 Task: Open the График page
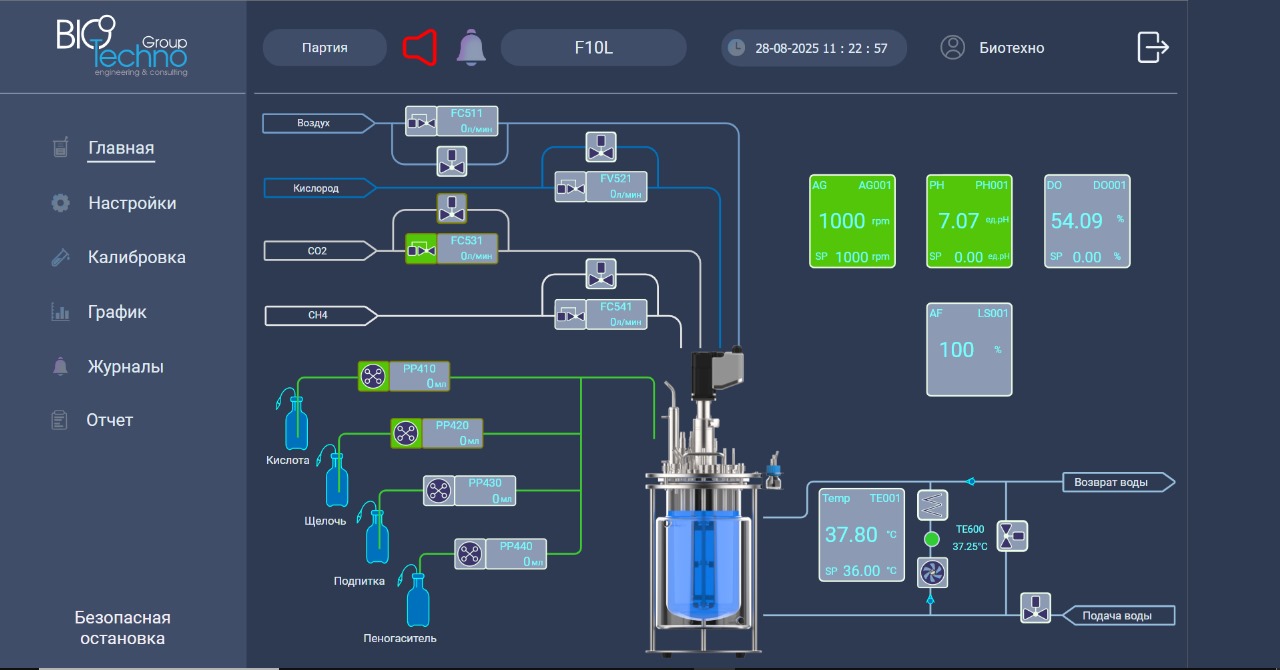coord(117,312)
